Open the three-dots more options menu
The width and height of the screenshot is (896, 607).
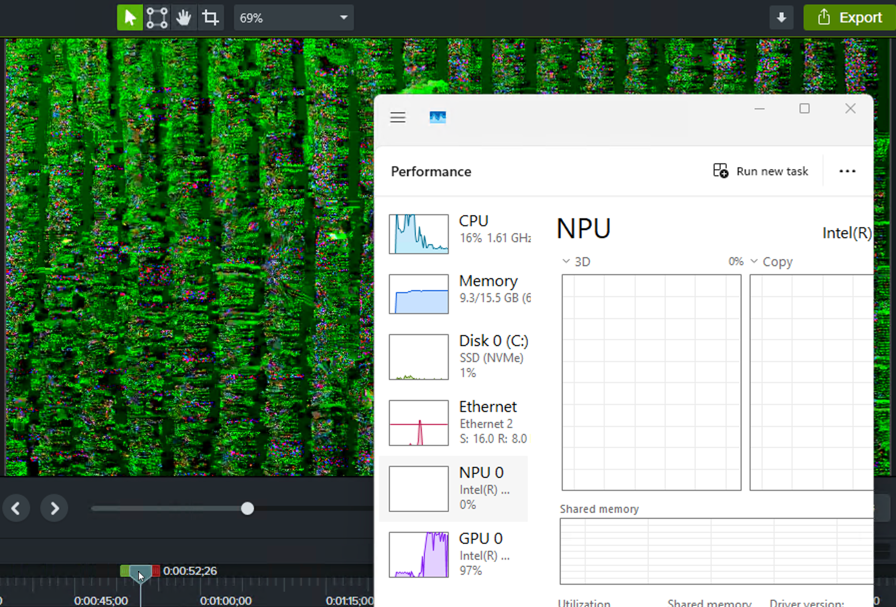click(847, 171)
